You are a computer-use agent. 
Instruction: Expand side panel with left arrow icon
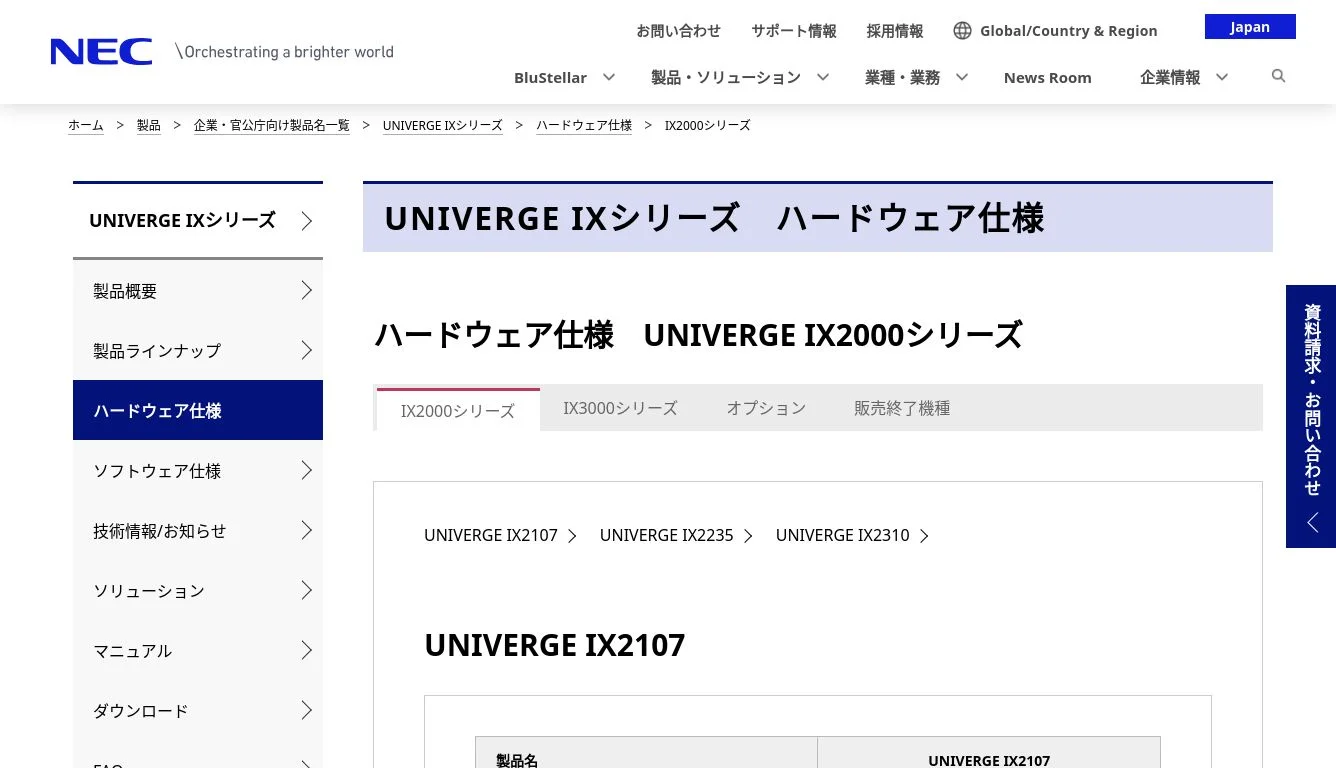pyautogui.click(x=1313, y=523)
